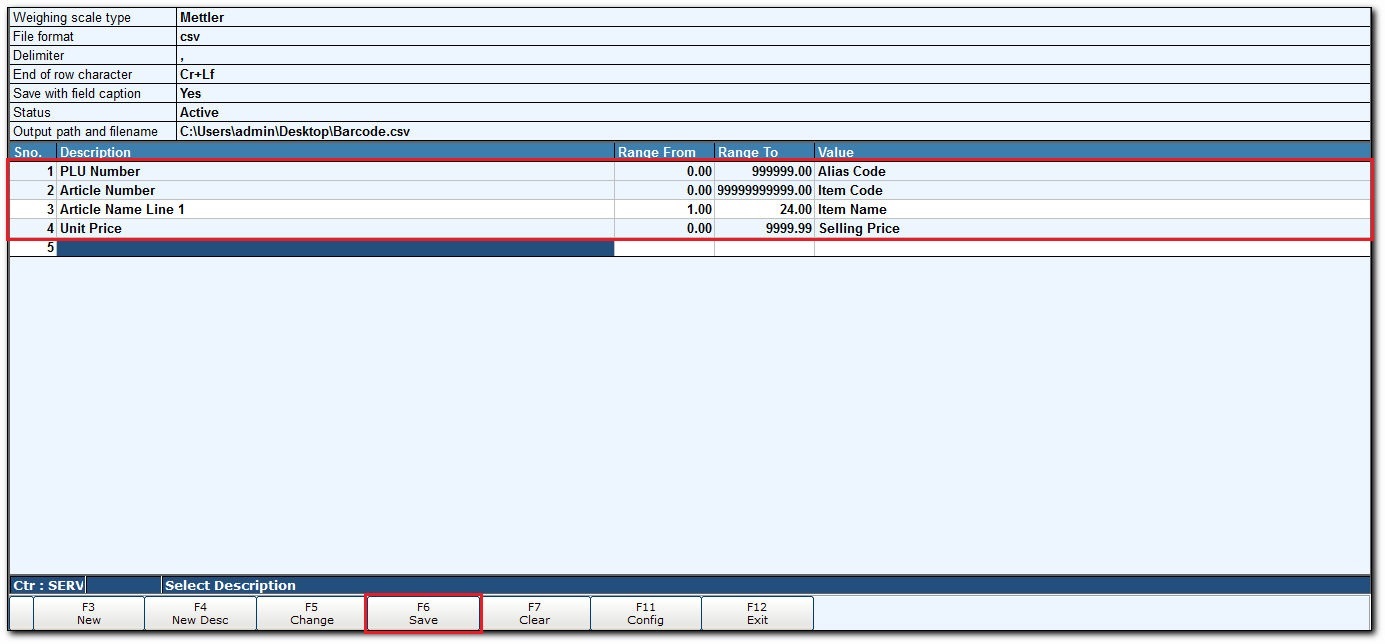
Task: Click the F12 Exit button
Action: point(757,613)
